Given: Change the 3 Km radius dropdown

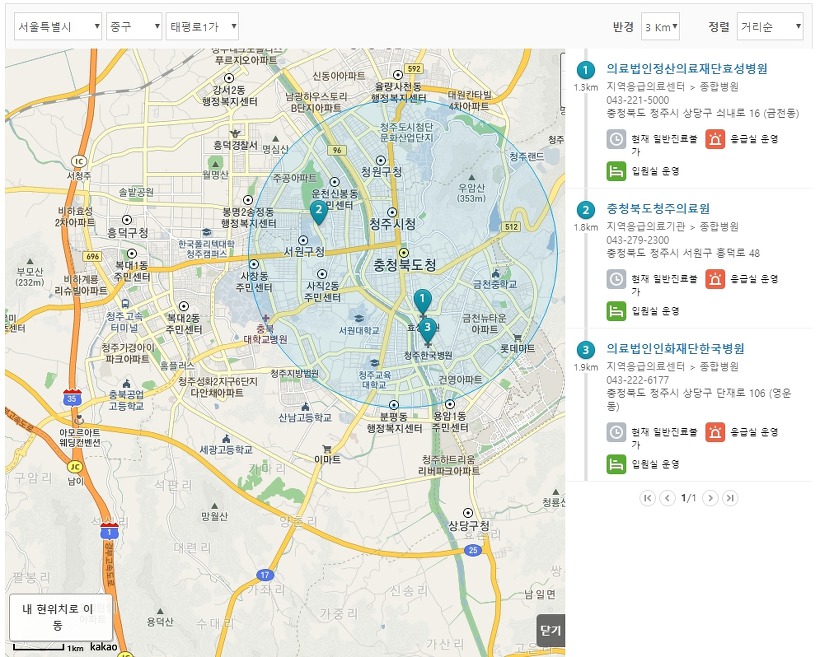Looking at the screenshot, I should pyautogui.click(x=660, y=27).
